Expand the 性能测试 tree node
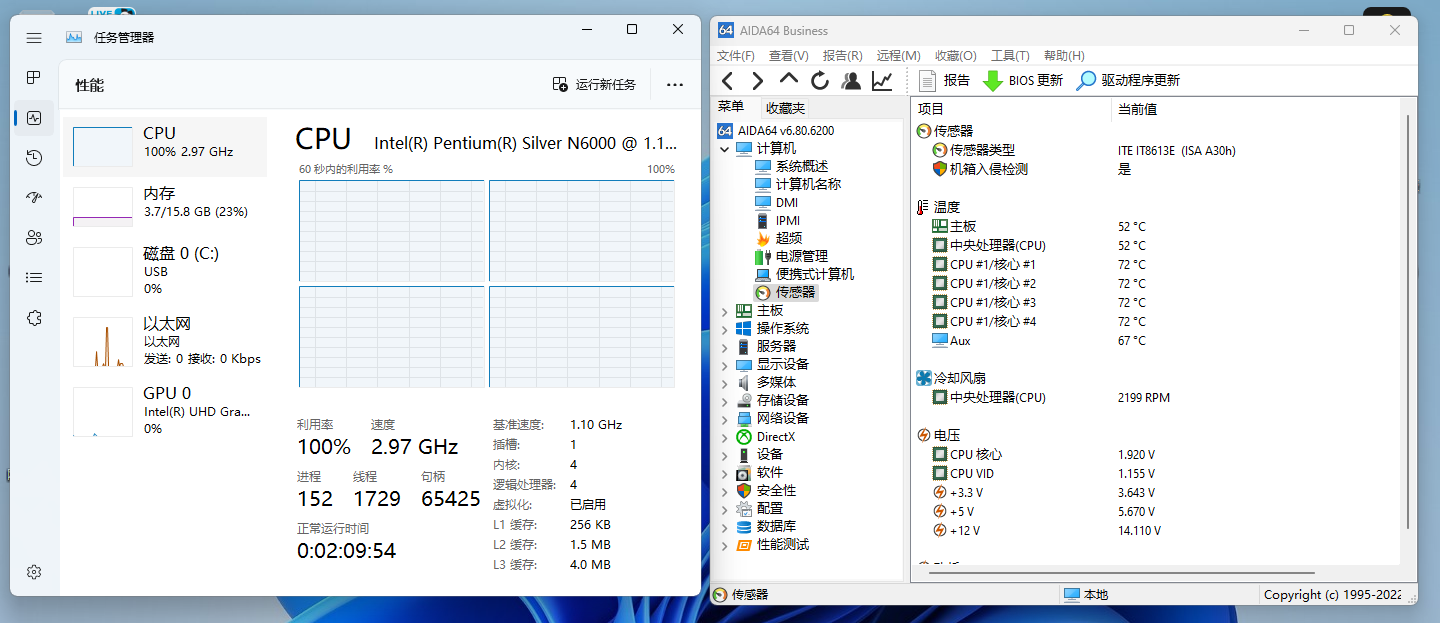This screenshot has height=623, width=1440. [724, 545]
